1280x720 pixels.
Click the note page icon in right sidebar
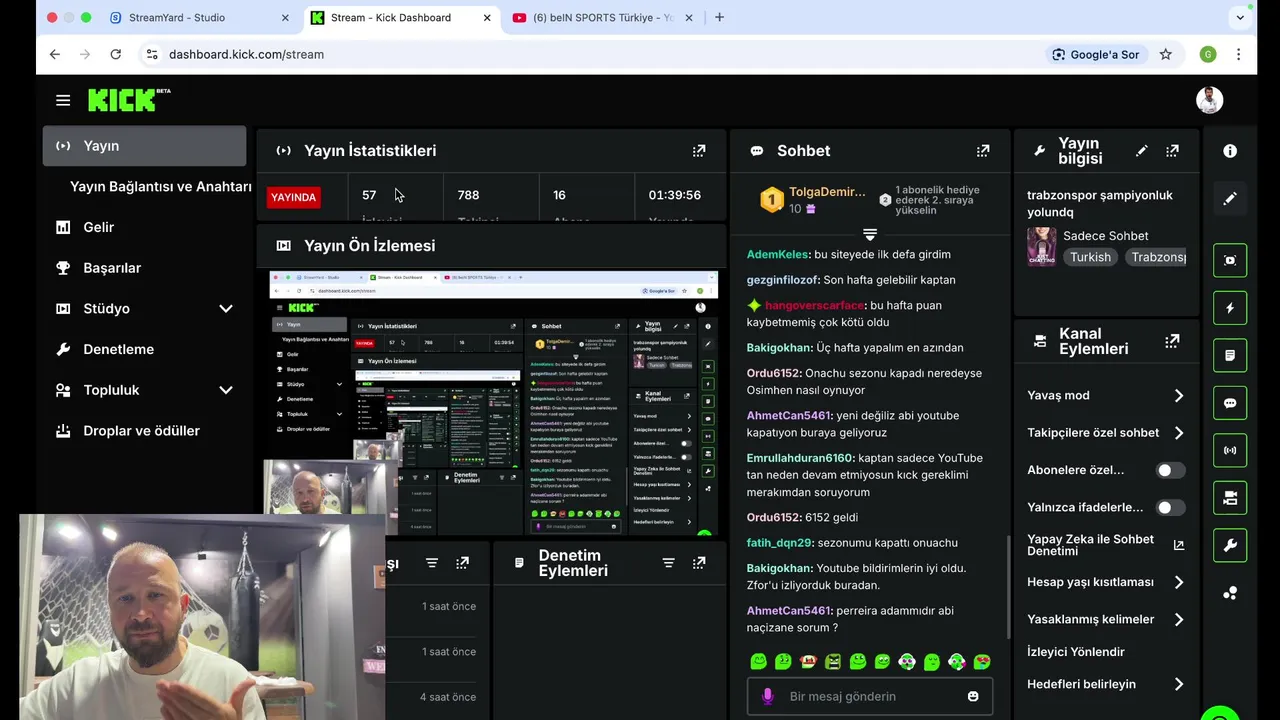[1230, 355]
